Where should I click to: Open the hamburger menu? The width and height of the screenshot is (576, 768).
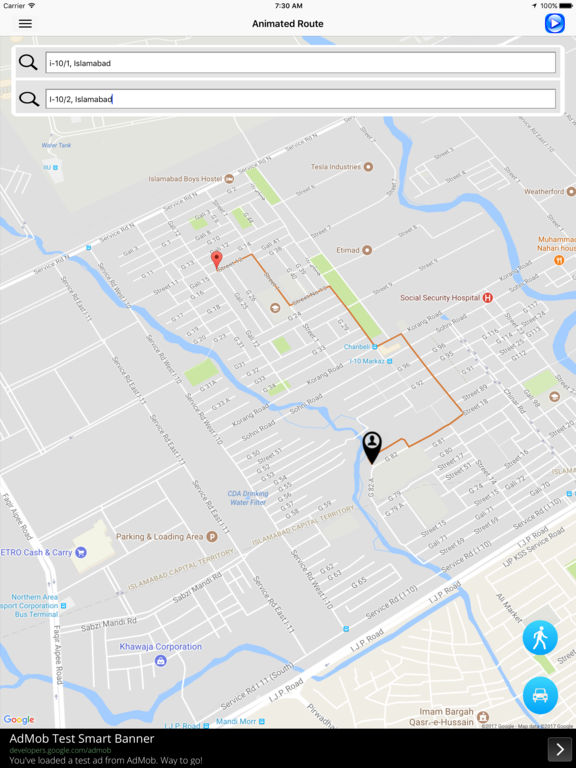(25, 24)
